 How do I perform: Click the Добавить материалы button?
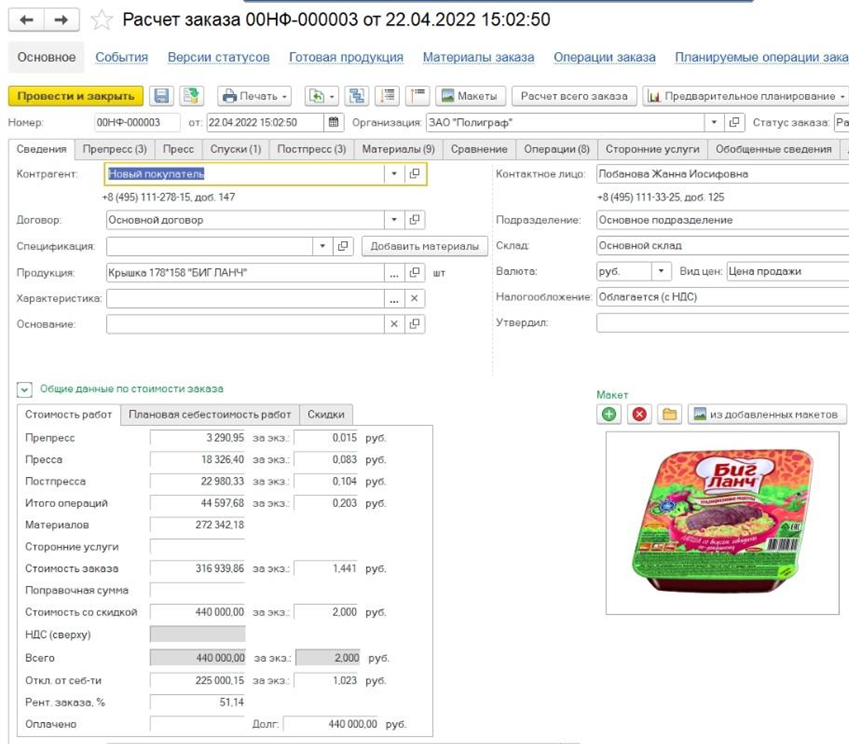(424, 246)
